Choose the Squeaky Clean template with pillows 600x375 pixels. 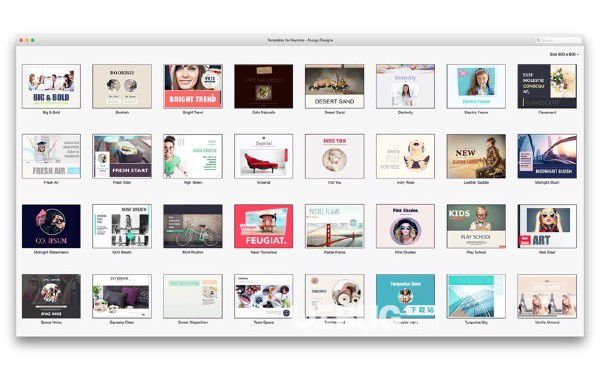[x=122, y=296]
